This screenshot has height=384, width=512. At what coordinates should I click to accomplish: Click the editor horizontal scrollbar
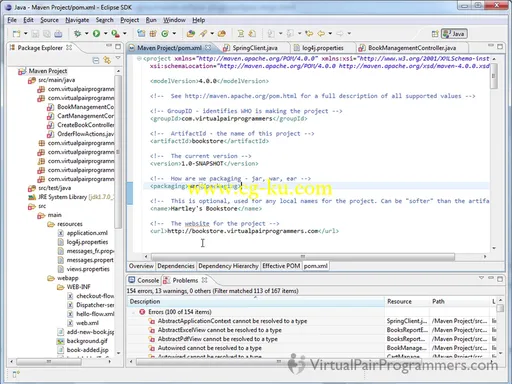[303, 257]
